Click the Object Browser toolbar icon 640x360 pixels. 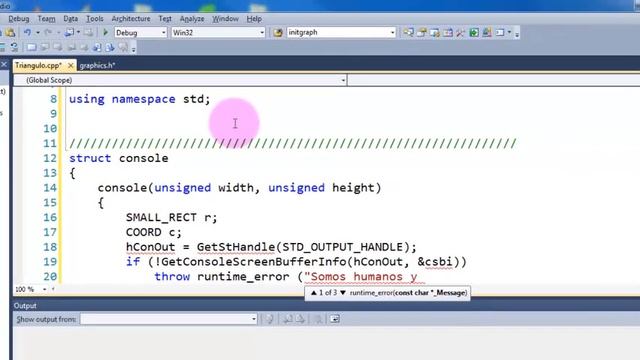coord(448,33)
